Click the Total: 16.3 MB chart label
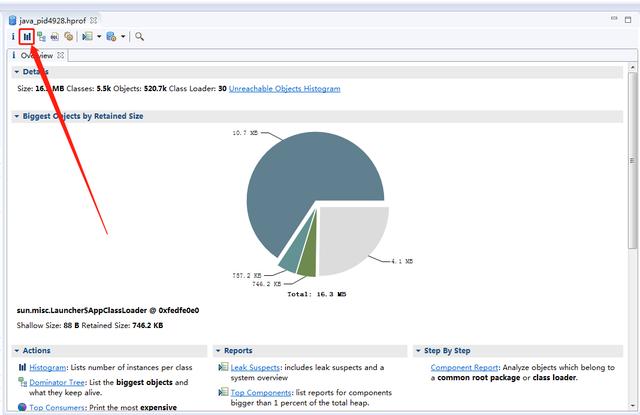 click(317, 294)
